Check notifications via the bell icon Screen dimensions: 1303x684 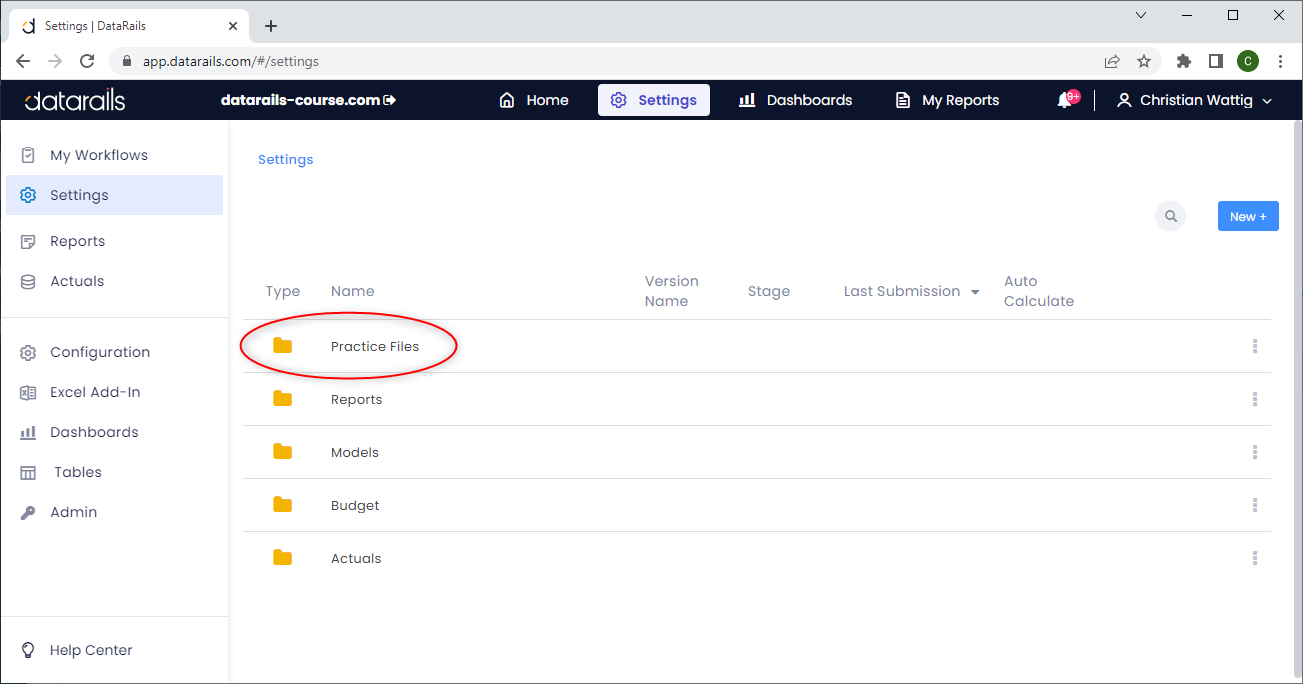pyautogui.click(x=1063, y=100)
